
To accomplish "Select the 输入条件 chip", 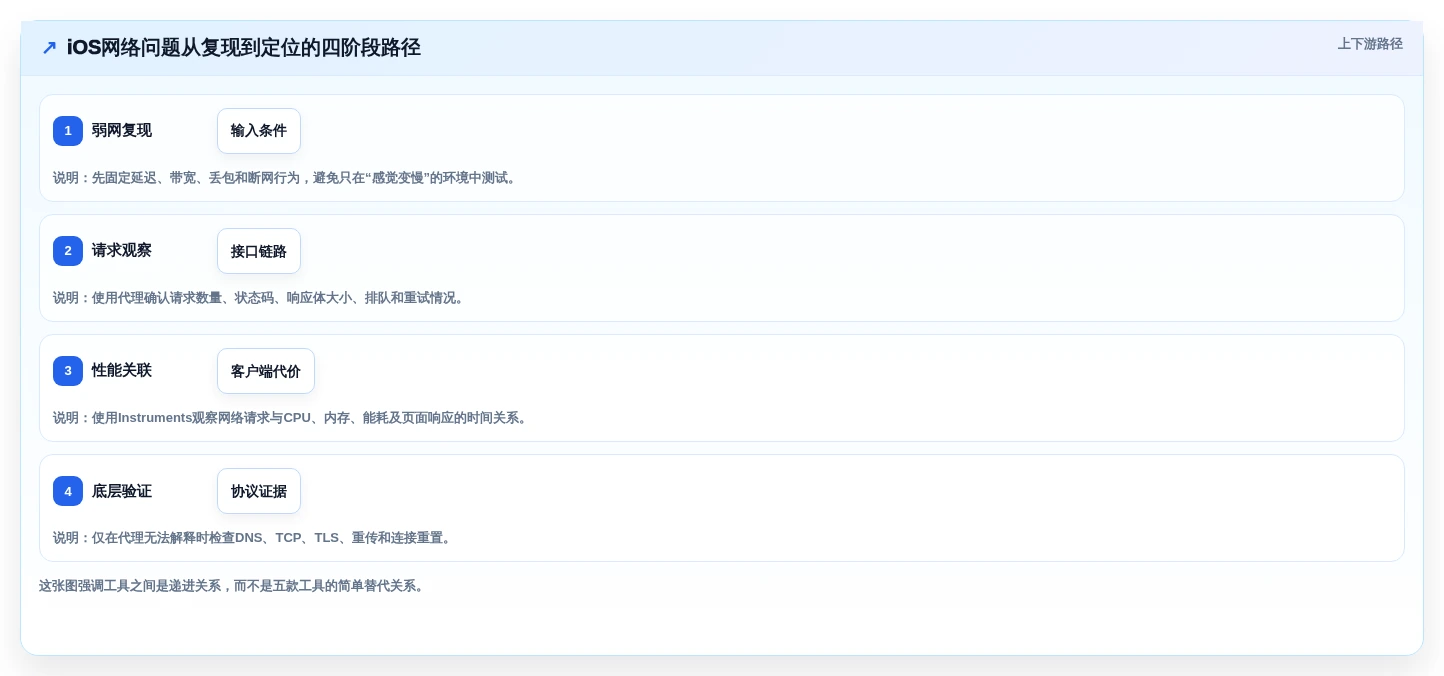I will [259, 131].
